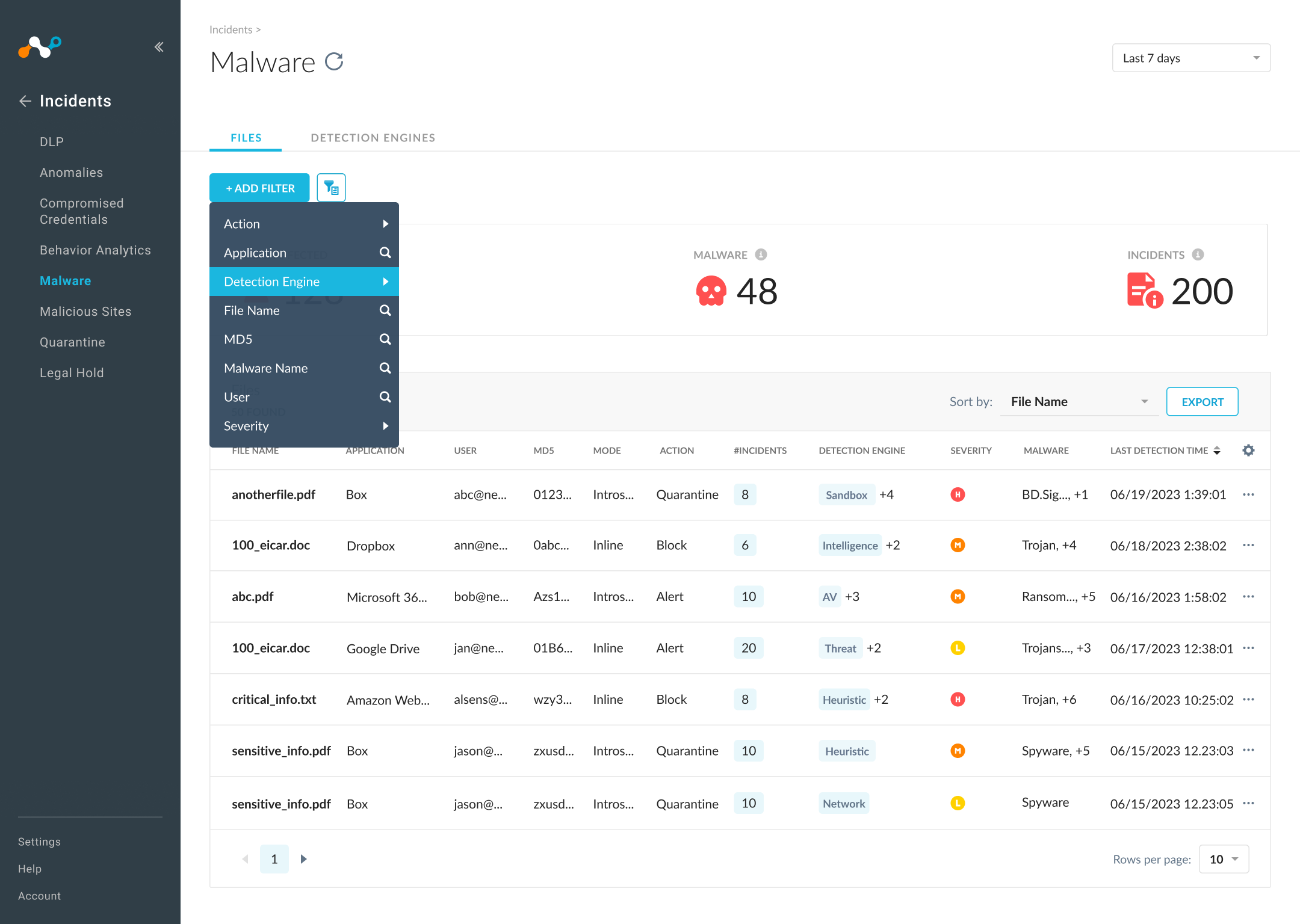Click the Netskope logo in top left

40,48
